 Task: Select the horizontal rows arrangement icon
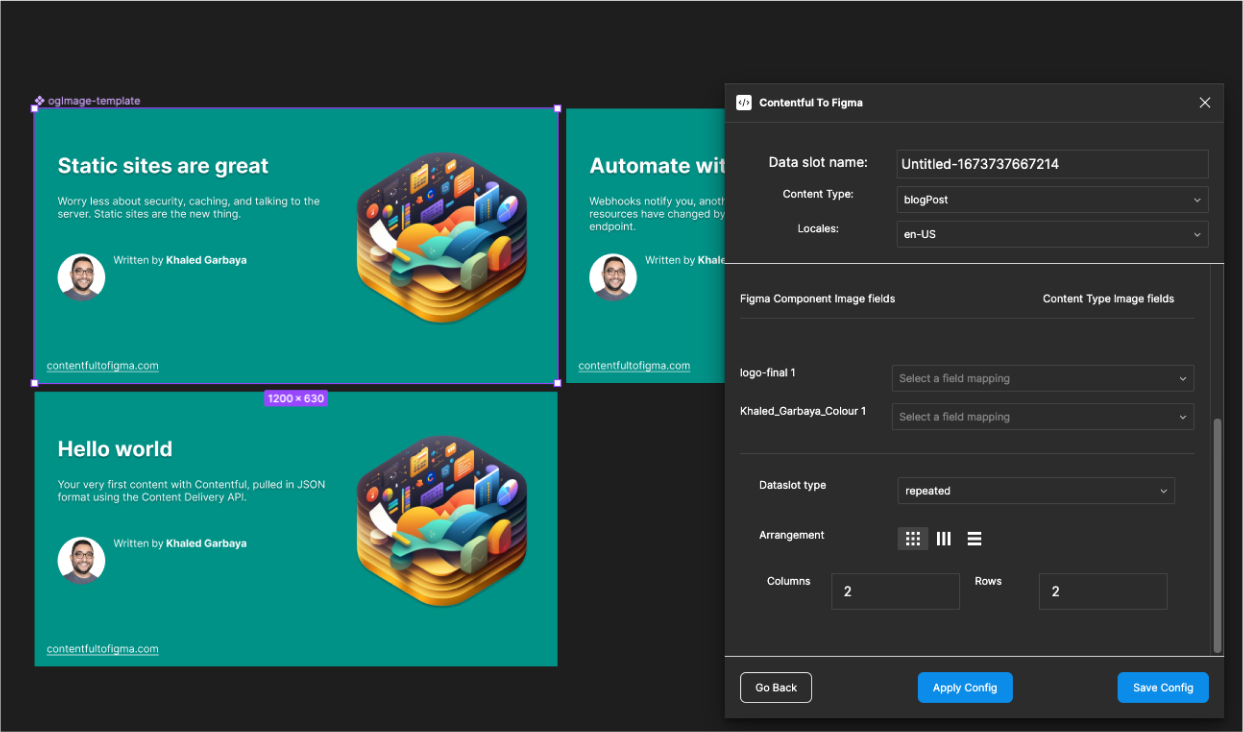[974, 538]
